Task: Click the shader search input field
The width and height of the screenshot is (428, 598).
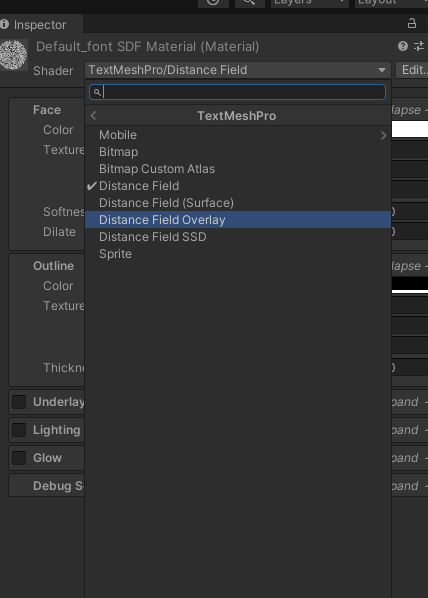Action: tap(237, 92)
